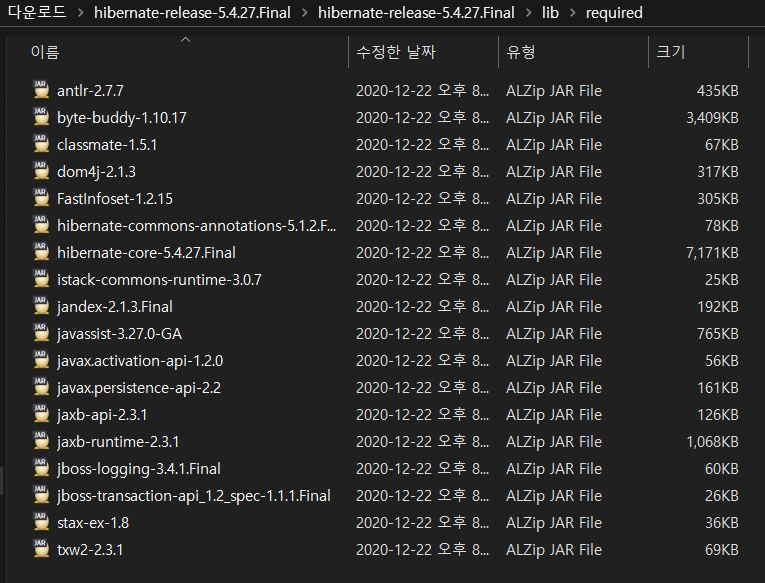The image size is (765, 583).
Task: Select file name jaxb-runtime-2.3.1
Action: click(x=118, y=442)
